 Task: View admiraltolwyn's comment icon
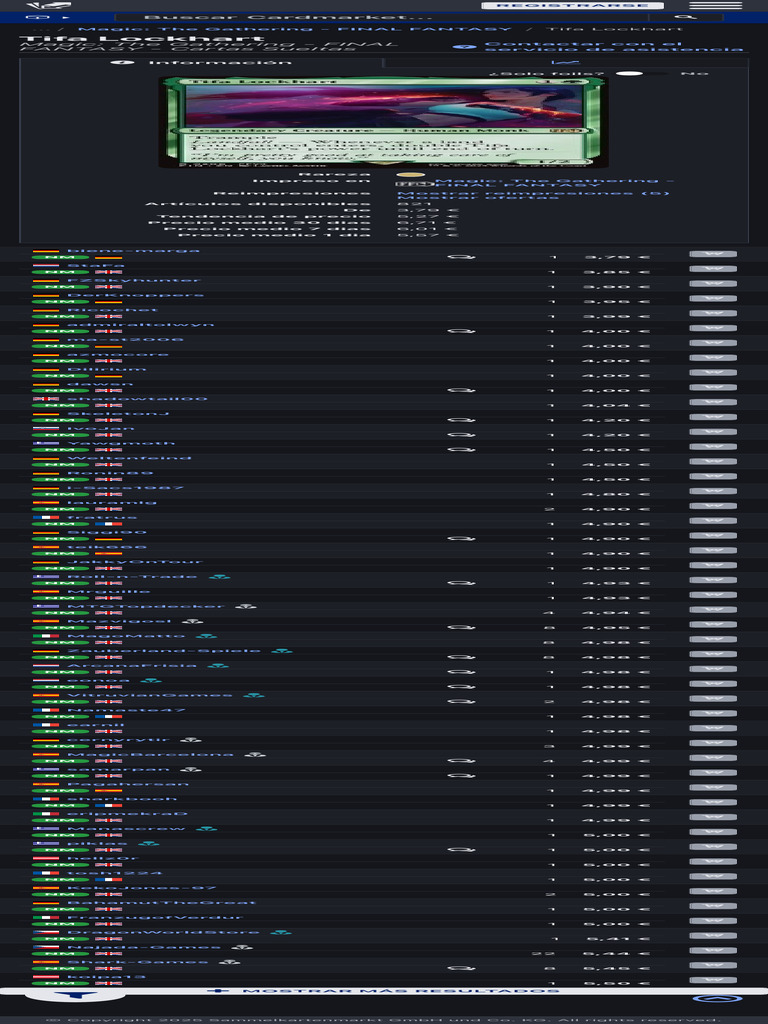click(461, 331)
